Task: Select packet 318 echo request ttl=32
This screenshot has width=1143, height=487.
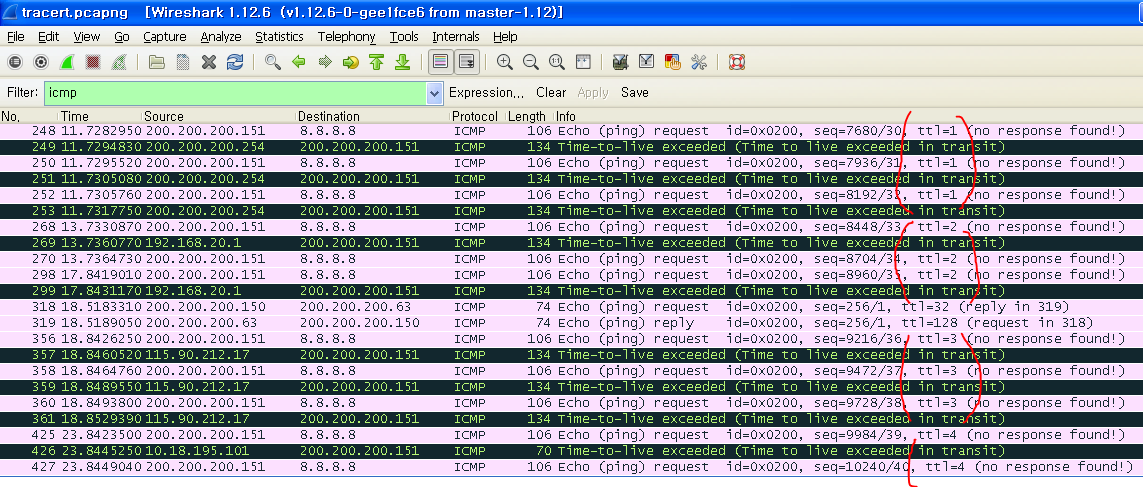Action: click(x=572, y=307)
